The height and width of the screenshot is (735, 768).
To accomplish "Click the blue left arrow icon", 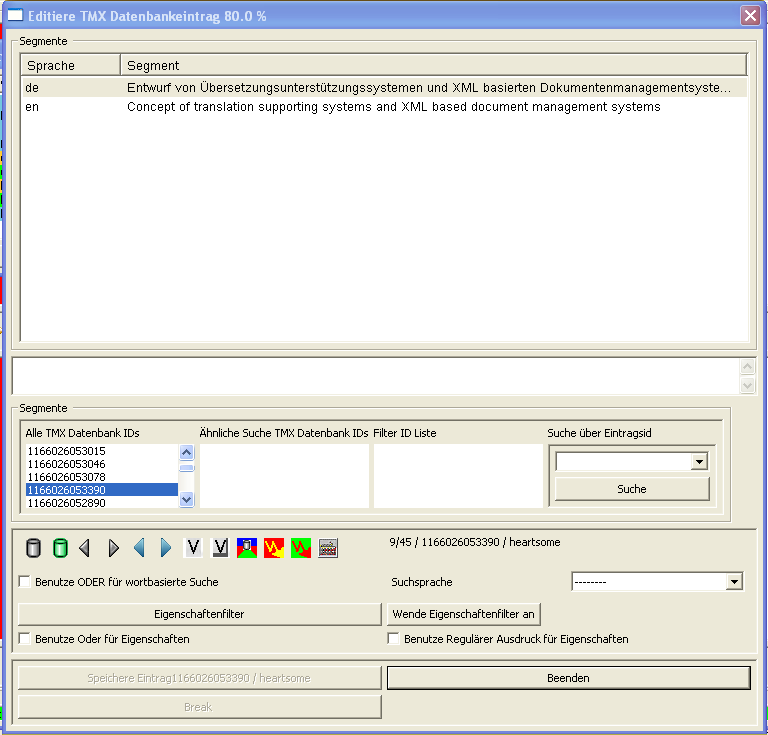I will 139,548.
